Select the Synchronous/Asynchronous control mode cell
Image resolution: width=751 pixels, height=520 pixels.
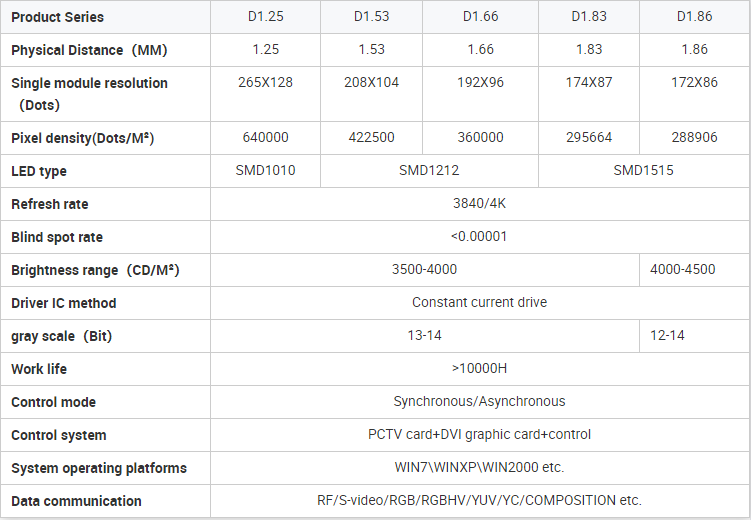tap(480, 401)
